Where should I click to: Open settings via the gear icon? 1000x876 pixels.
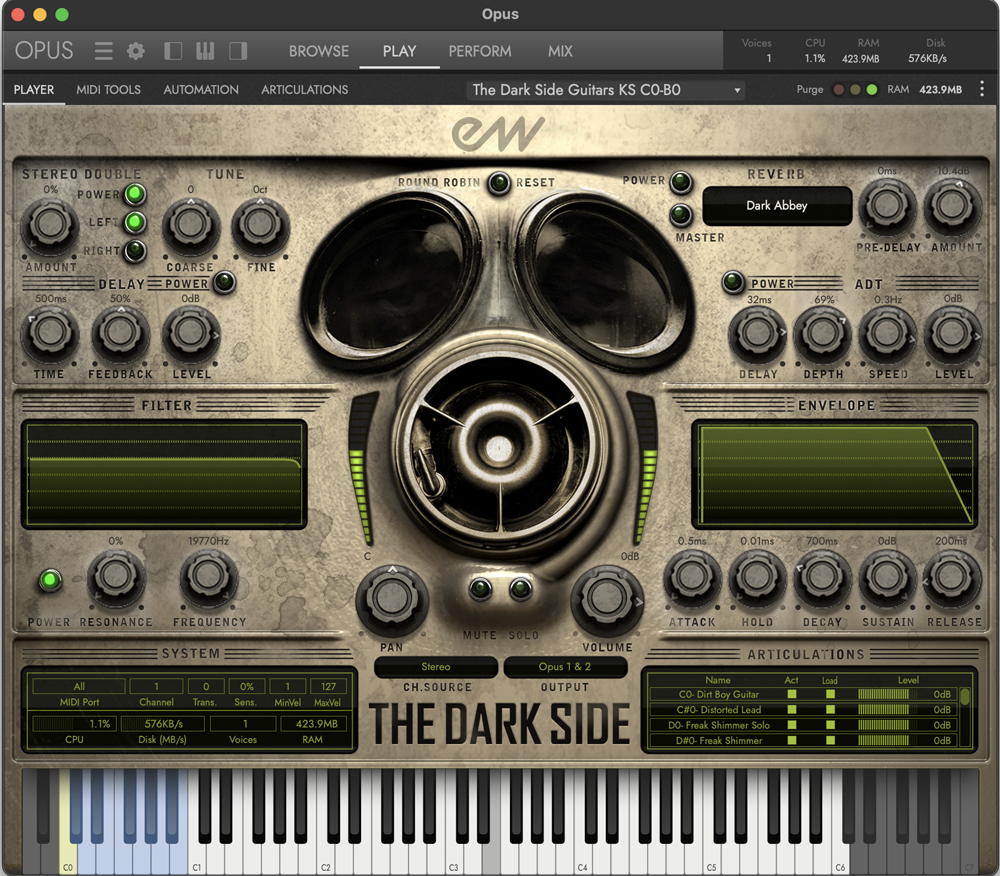click(136, 51)
